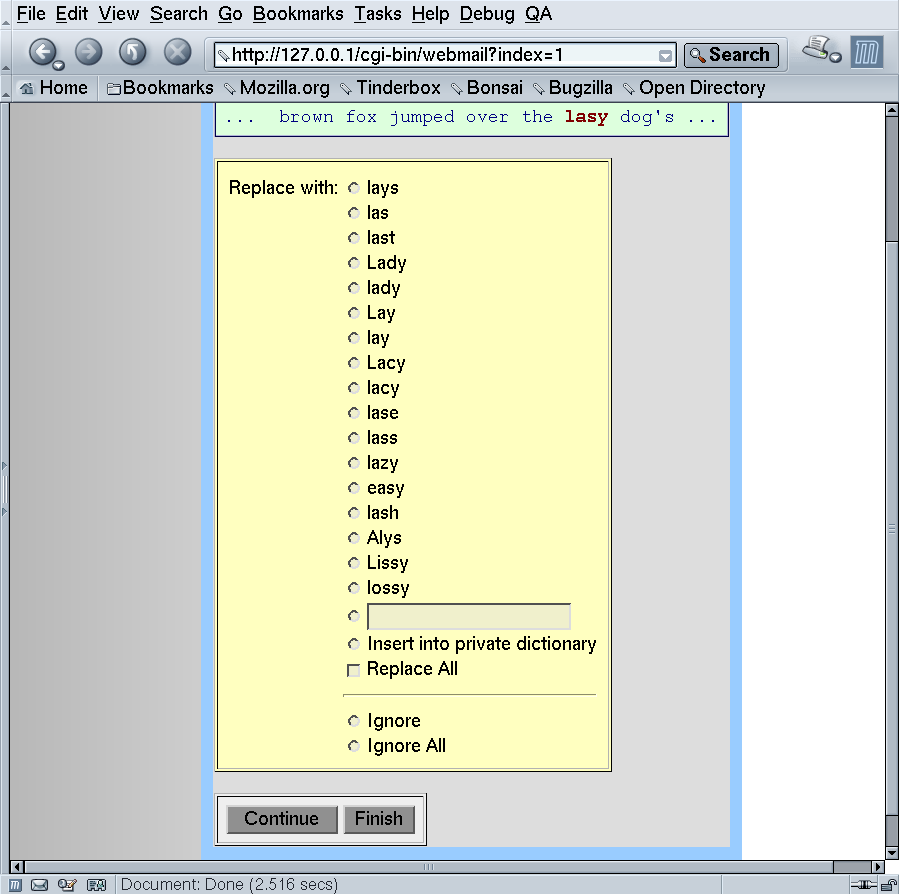Click the vertical scrollbar down arrow
Image resolution: width=899 pixels, height=894 pixels.
(892, 854)
